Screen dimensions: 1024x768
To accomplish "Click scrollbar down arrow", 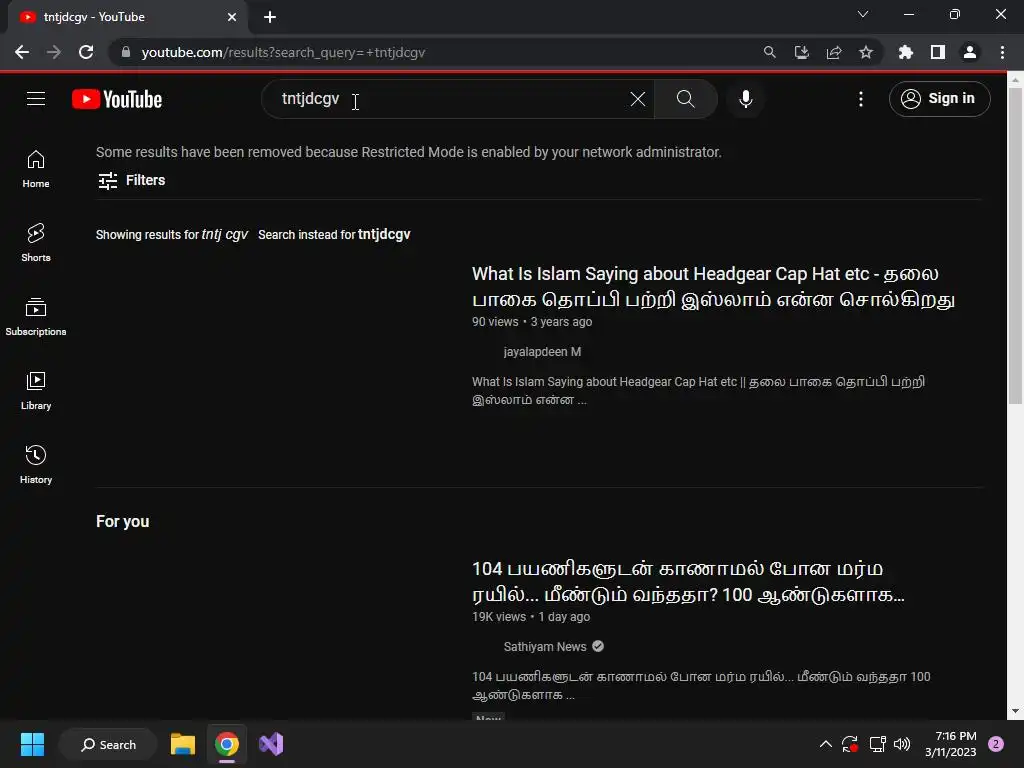I will pyautogui.click(x=1014, y=711).
